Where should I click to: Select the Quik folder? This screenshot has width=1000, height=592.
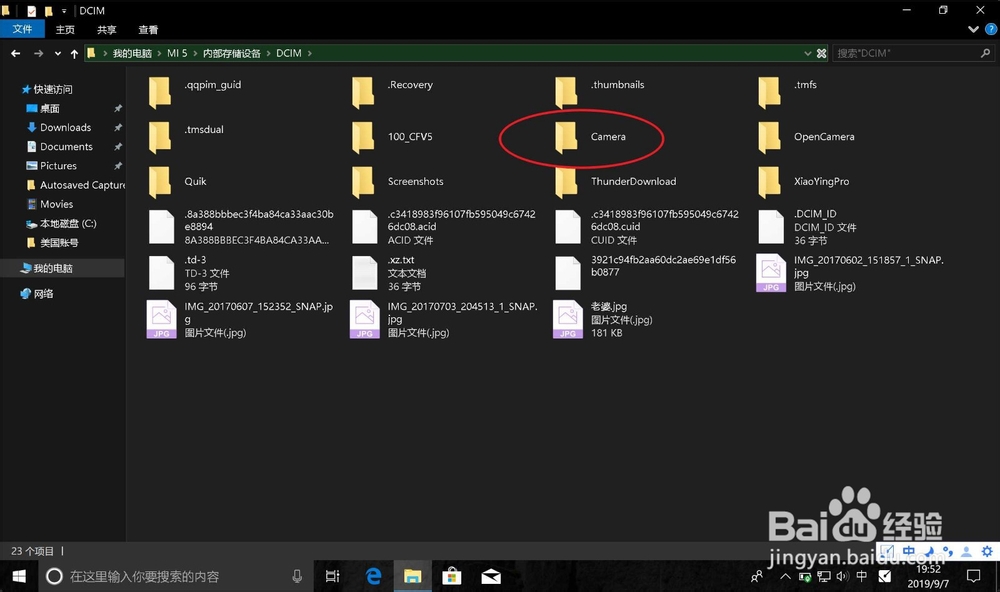(x=177, y=182)
